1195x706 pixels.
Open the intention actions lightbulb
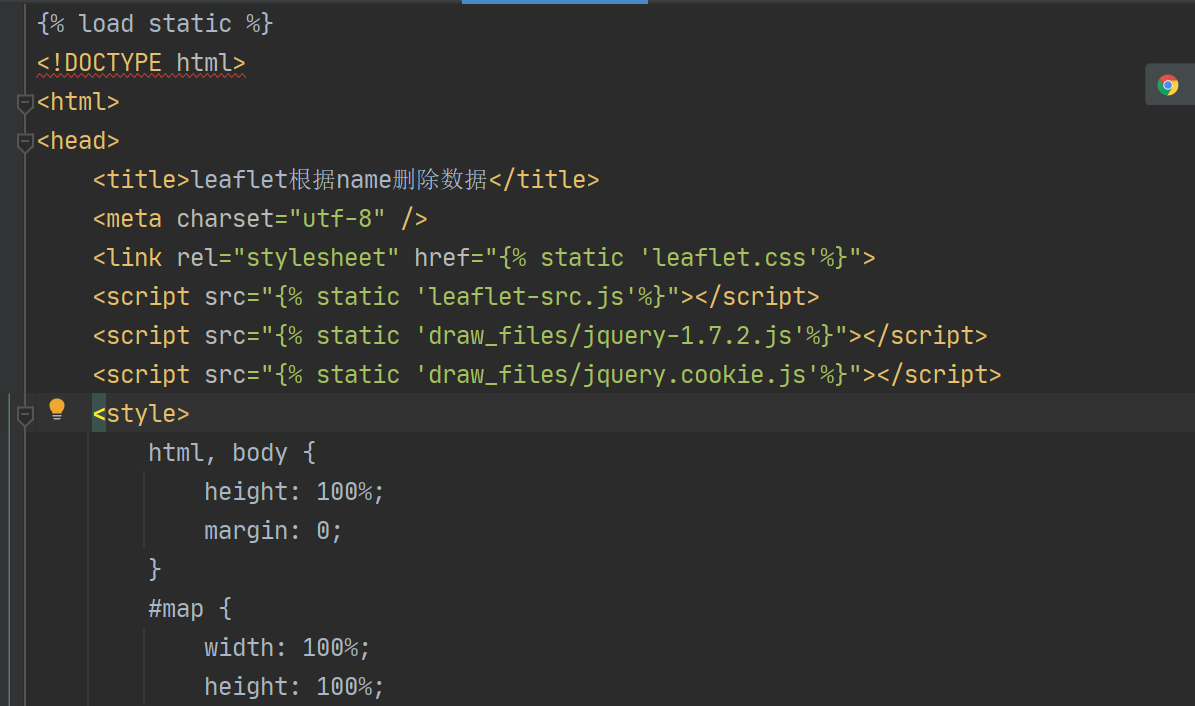pyautogui.click(x=57, y=408)
